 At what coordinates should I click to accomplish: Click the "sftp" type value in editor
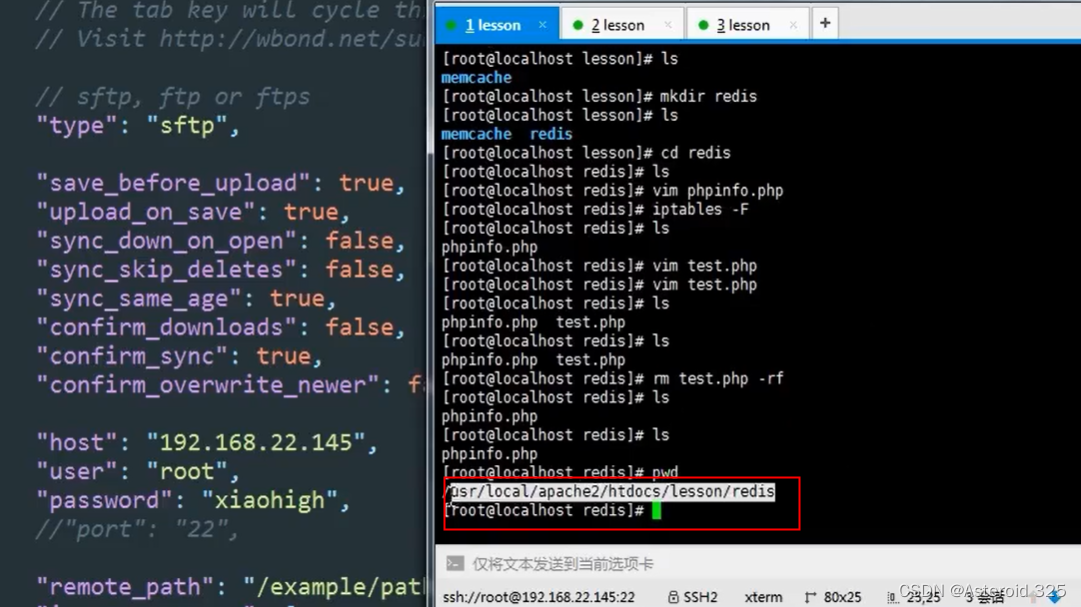click(187, 126)
